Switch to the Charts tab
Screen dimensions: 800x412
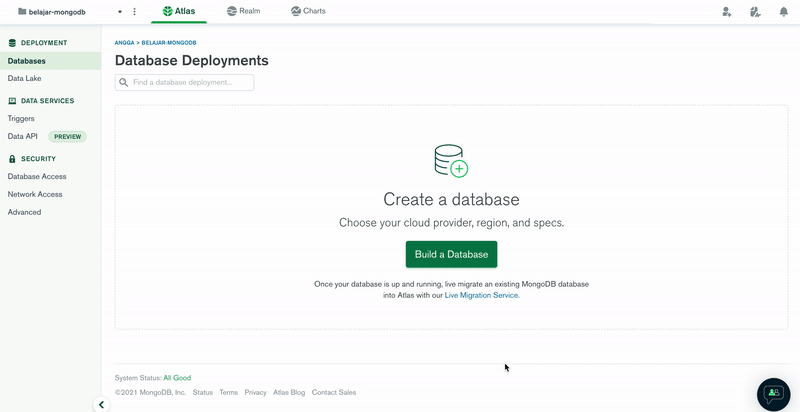[x=308, y=11]
